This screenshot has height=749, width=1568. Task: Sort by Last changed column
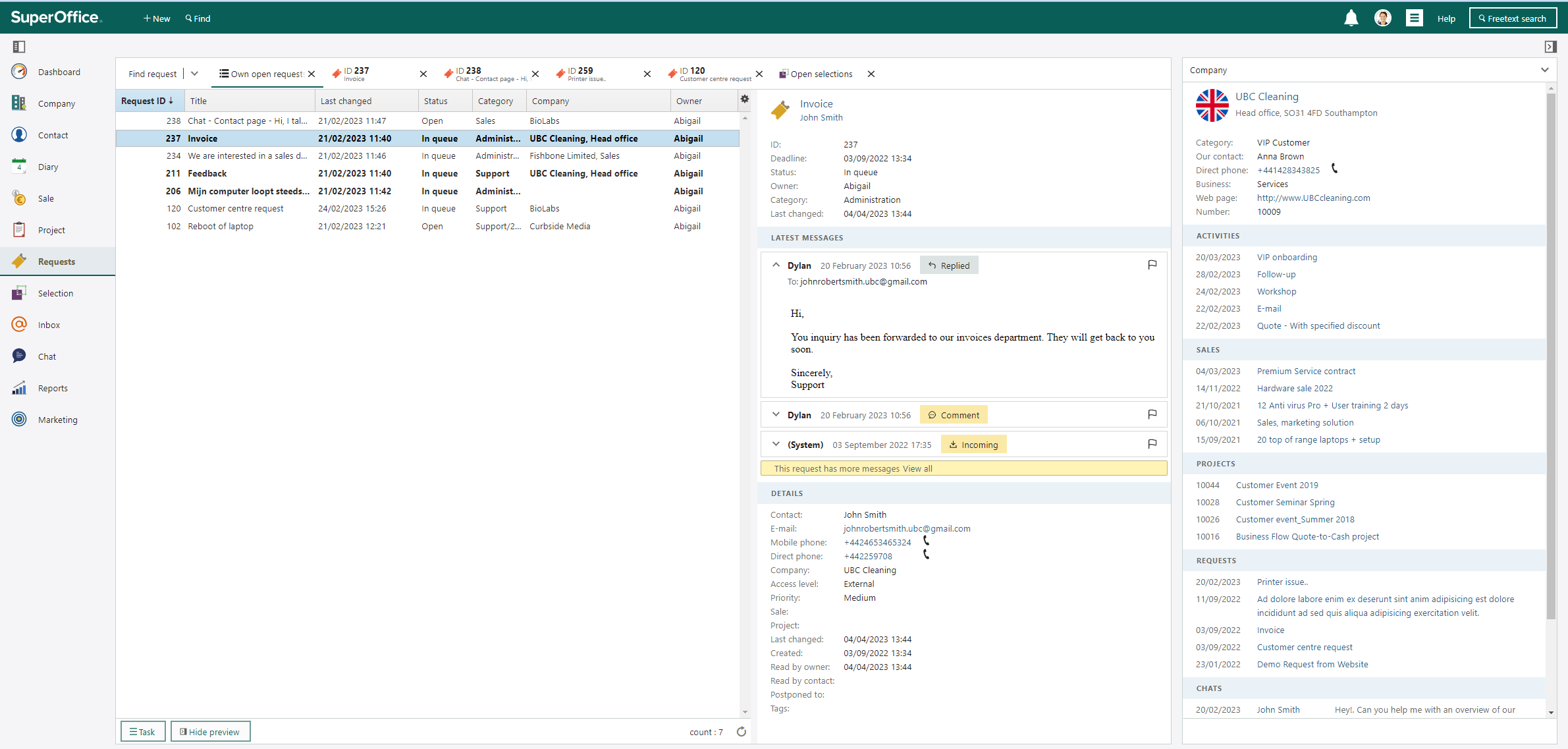[366, 101]
